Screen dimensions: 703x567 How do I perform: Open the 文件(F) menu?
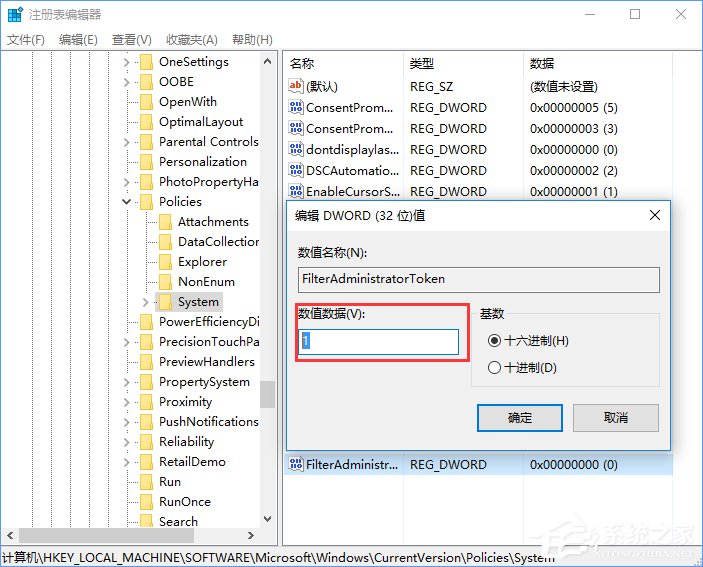[26, 40]
